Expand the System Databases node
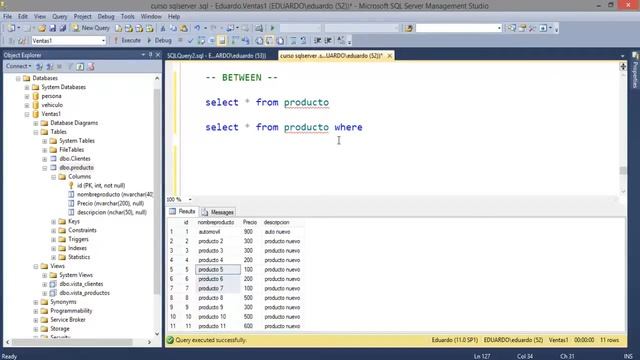The width and height of the screenshot is (640, 360). 27,87
